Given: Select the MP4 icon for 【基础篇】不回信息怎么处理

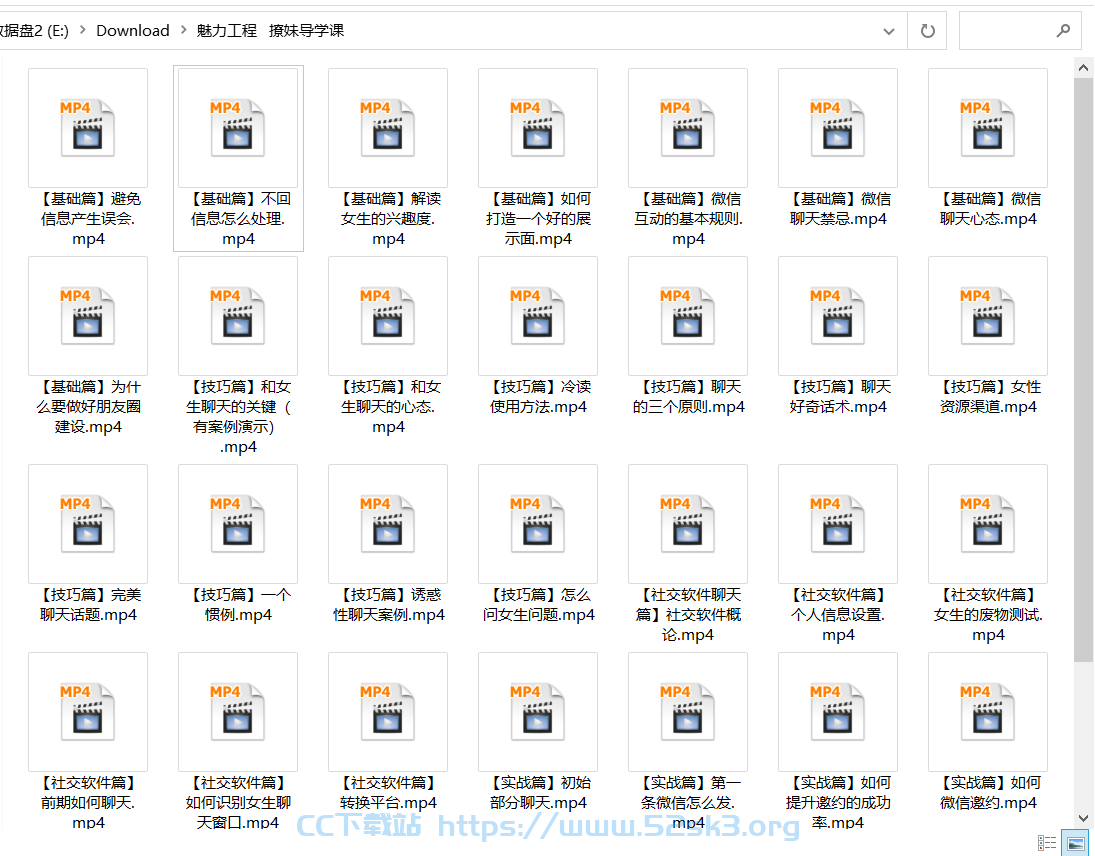Looking at the screenshot, I should pos(237,128).
